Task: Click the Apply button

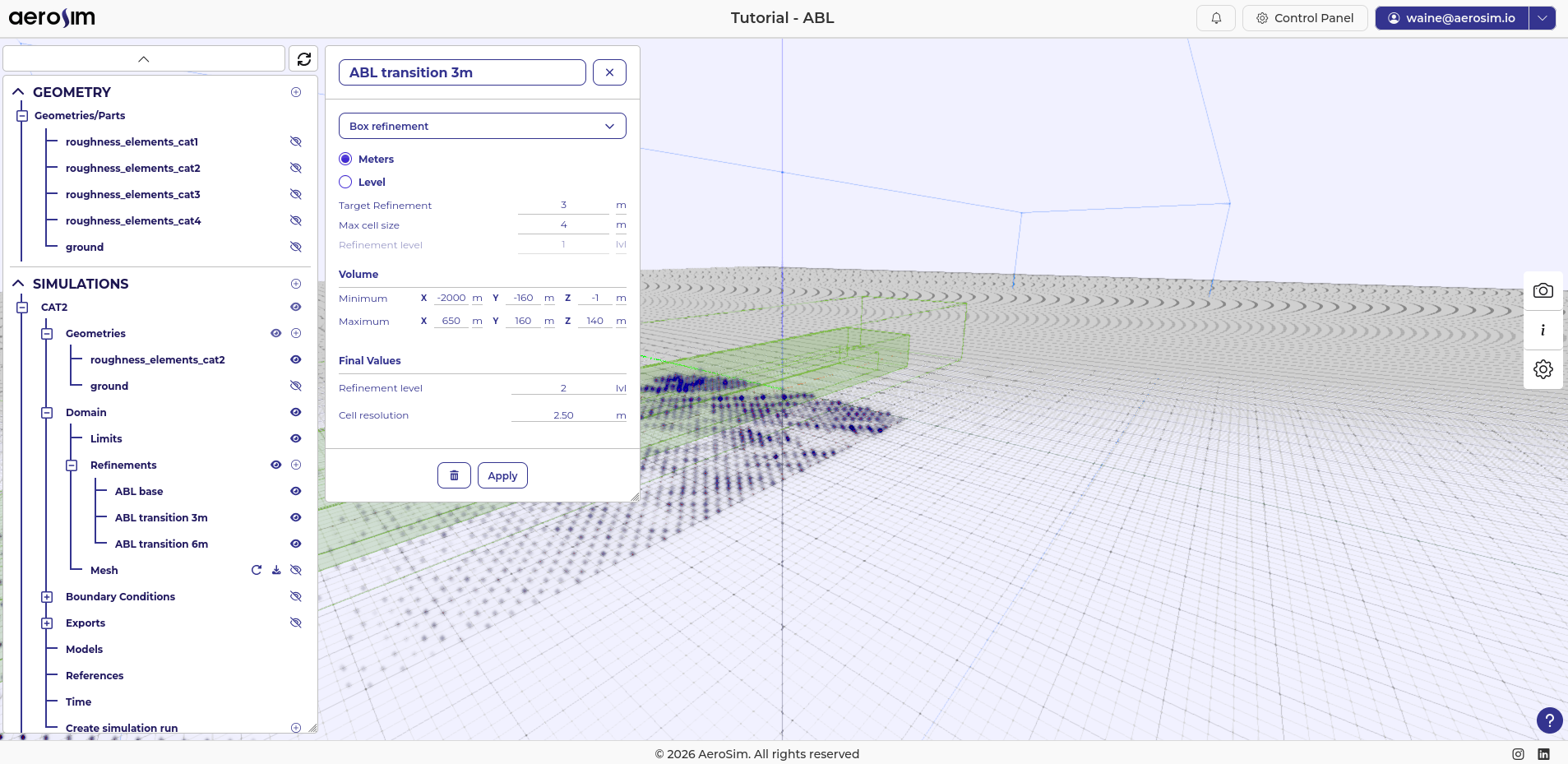Action: click(x=502, y=475)
